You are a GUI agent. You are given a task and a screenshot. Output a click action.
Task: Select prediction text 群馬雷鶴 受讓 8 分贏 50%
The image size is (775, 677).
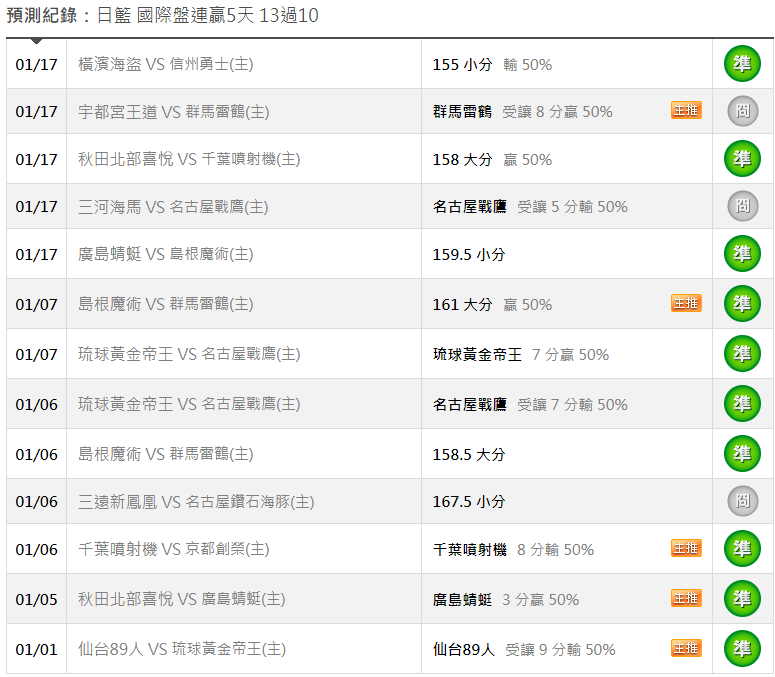(x=522, y=112)
